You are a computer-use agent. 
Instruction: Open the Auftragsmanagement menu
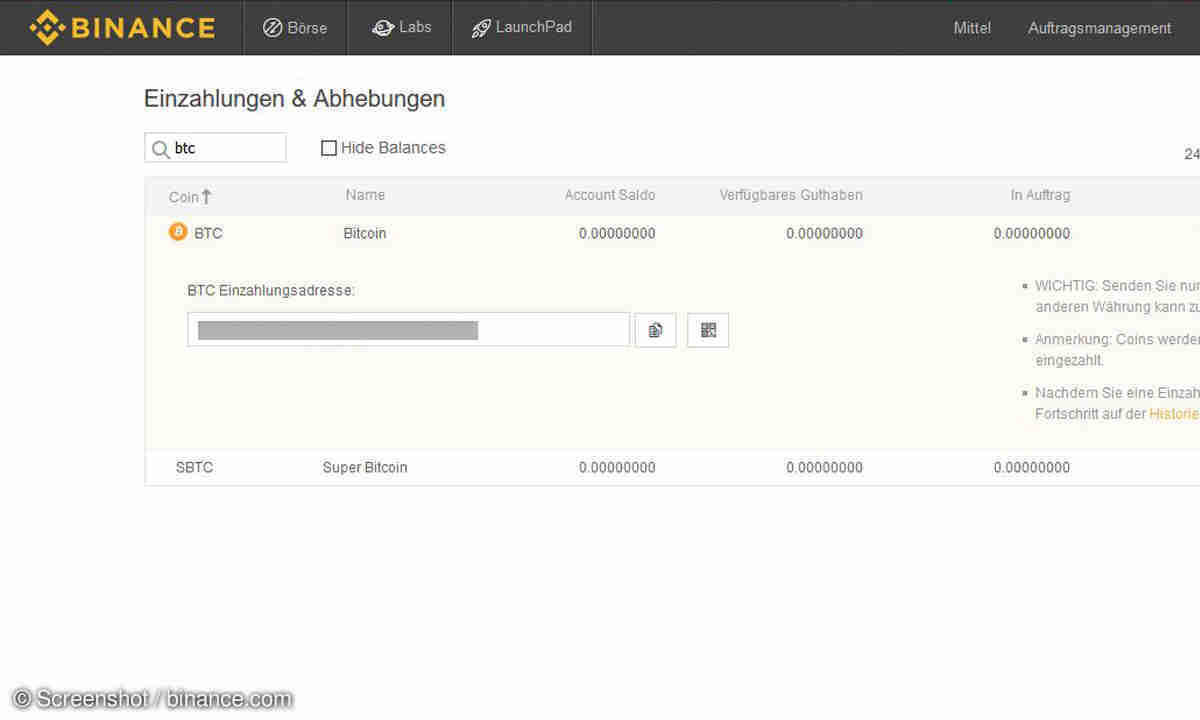pos(1099,27)
